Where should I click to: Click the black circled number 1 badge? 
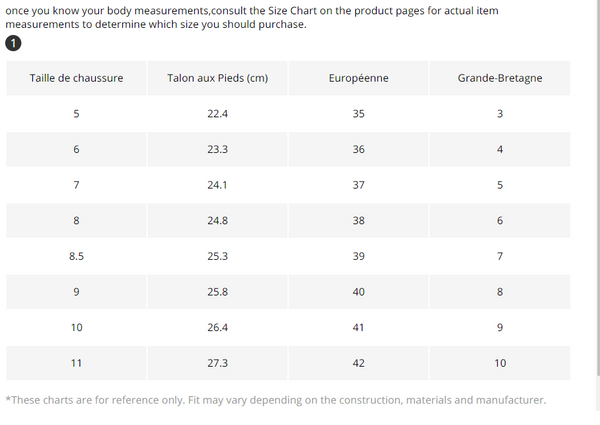point(13,43)
